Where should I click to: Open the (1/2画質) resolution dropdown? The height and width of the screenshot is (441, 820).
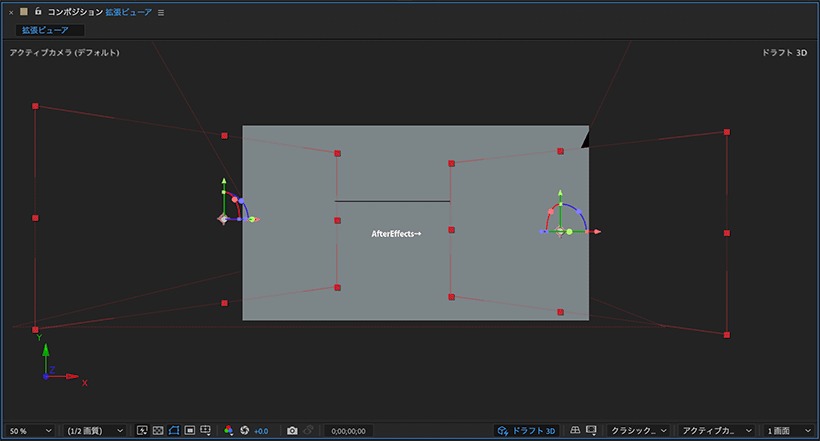[x=95, y=431]
